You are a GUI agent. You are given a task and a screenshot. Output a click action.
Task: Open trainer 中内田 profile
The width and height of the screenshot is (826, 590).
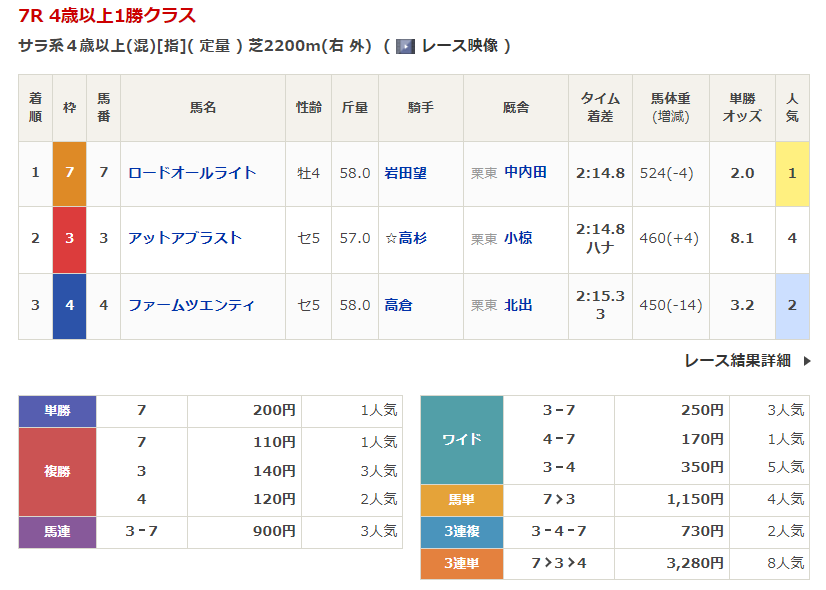click(x=525, y=173)
